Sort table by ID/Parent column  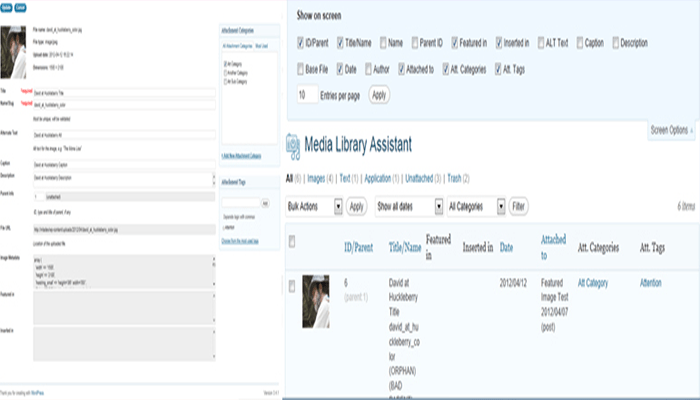click(358, 247)
